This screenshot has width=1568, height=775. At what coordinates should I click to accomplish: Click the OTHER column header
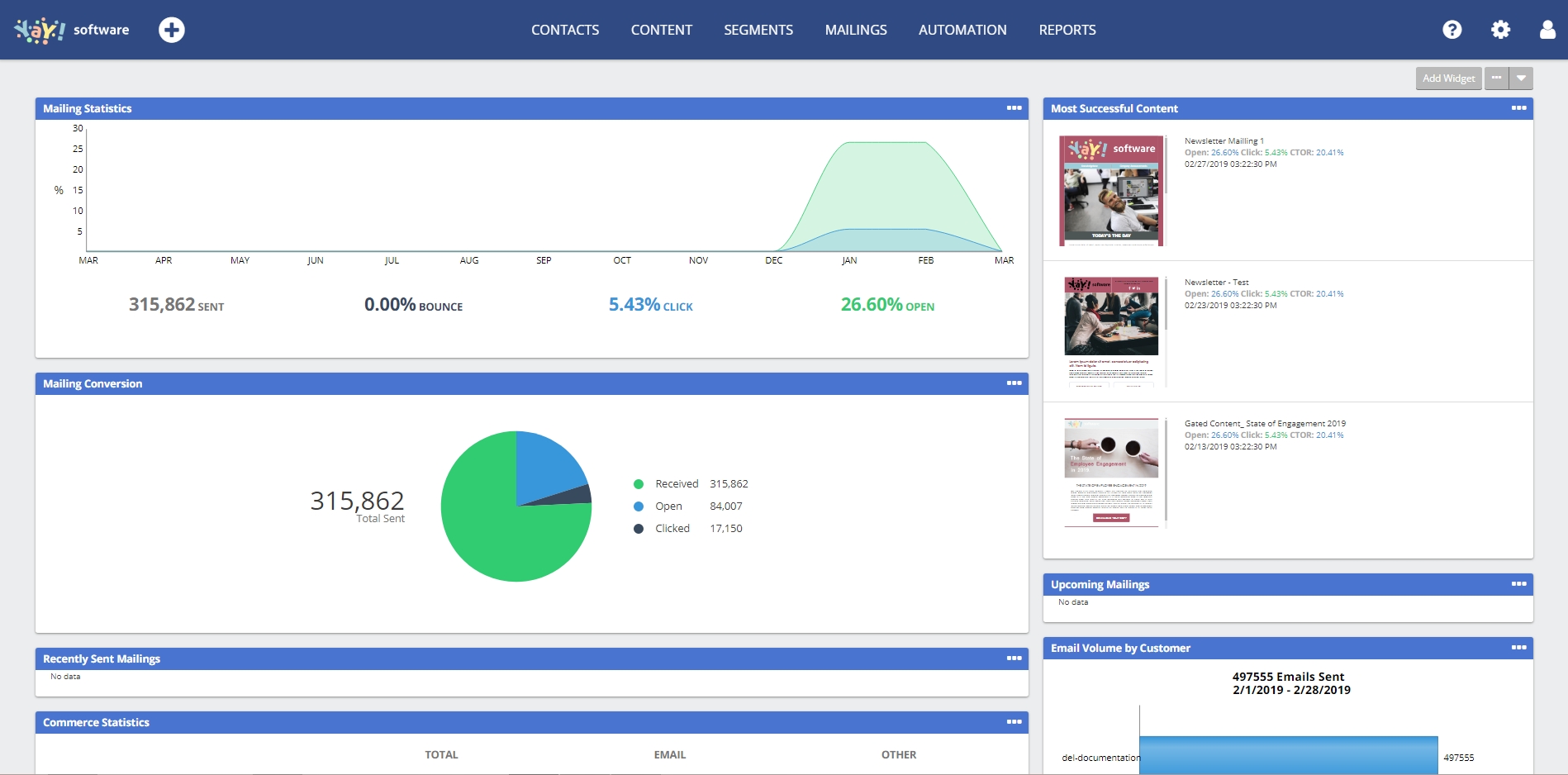click(x=899, y=755)
